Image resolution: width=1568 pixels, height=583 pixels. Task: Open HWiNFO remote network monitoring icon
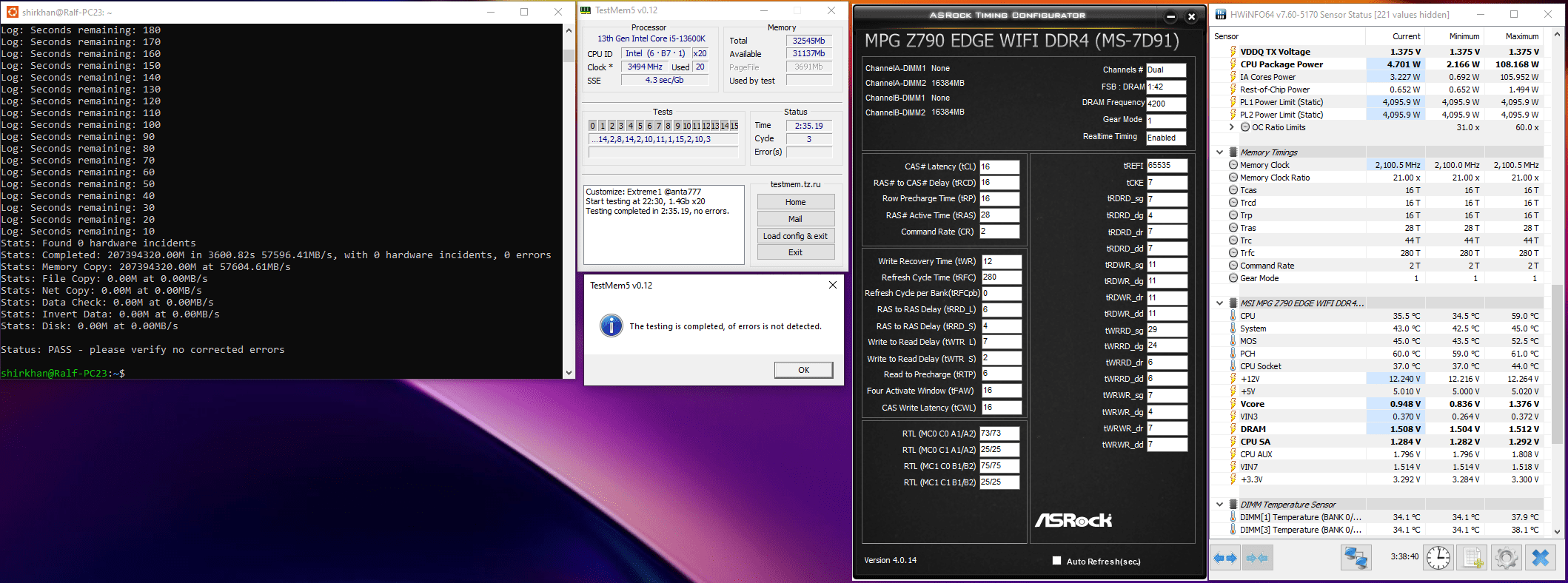tap(1356, 558)
